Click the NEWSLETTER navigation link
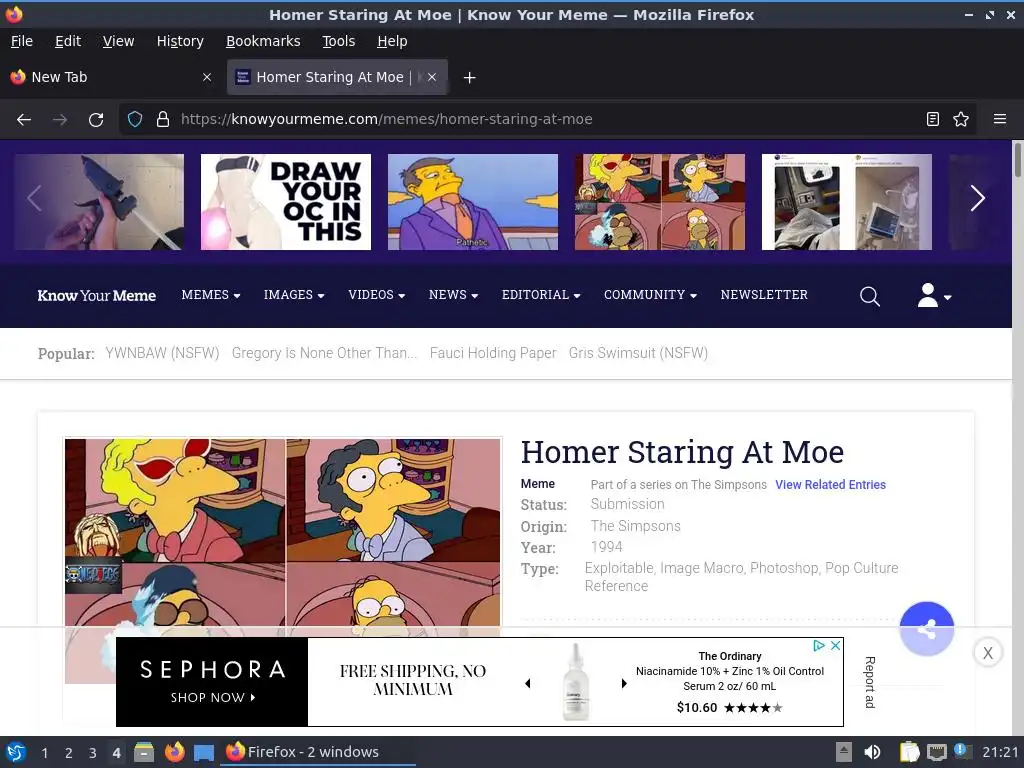 [763, 295]
